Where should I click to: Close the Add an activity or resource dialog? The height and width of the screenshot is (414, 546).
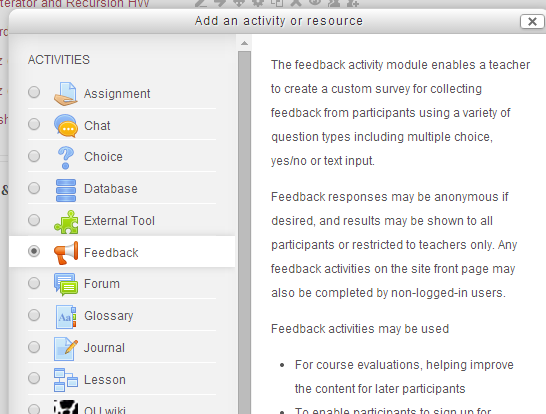[532, 22]
